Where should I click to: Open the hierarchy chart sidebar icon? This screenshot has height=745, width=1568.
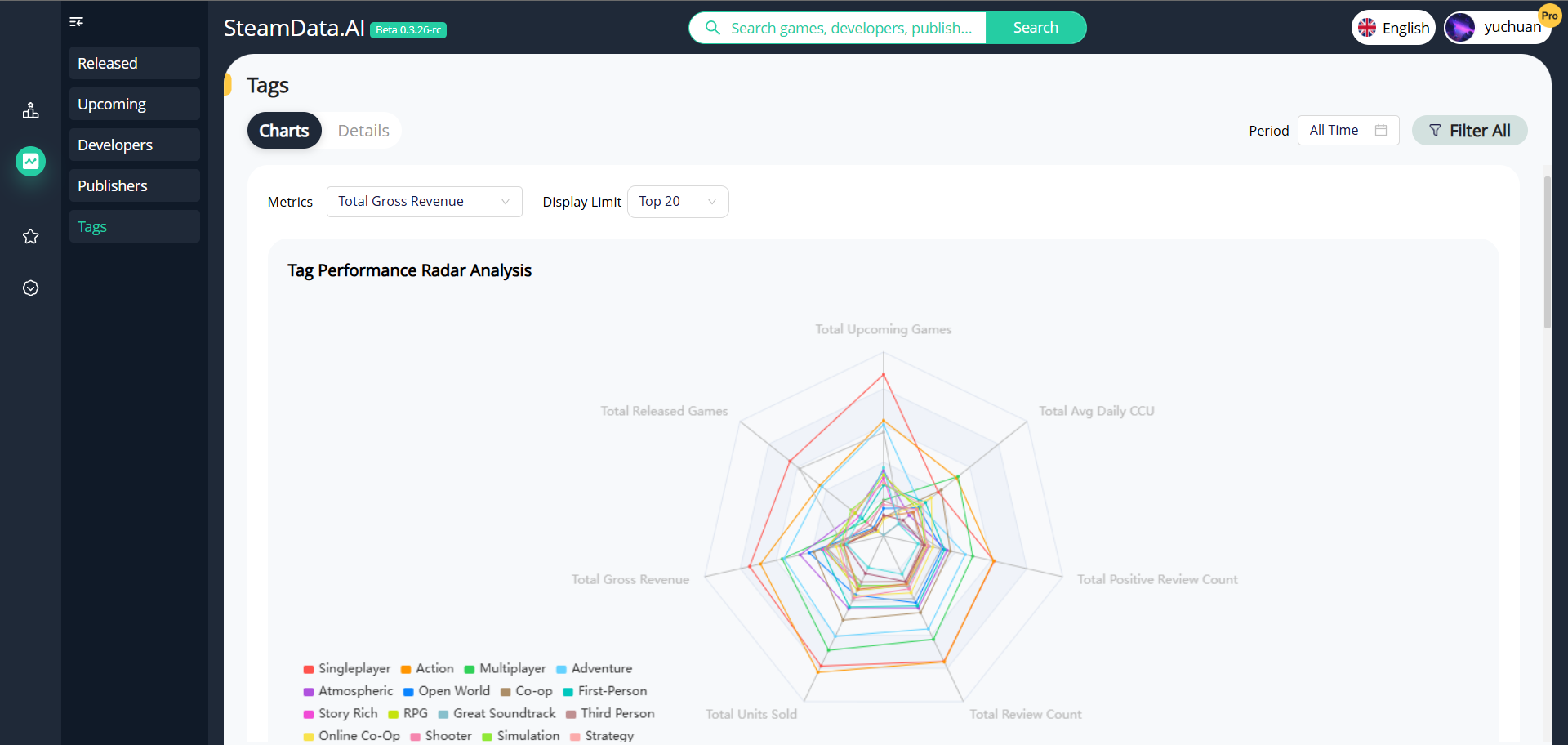click(31, 110)
